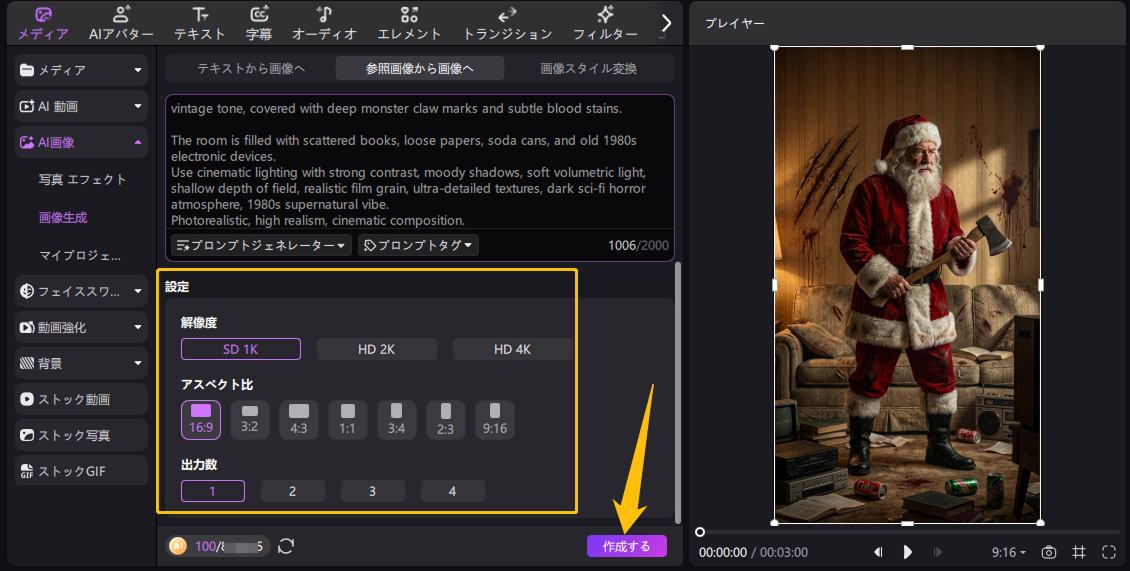Choose the 2:3 aspect ratio
Screen dimensions: 1130x571
445,420
